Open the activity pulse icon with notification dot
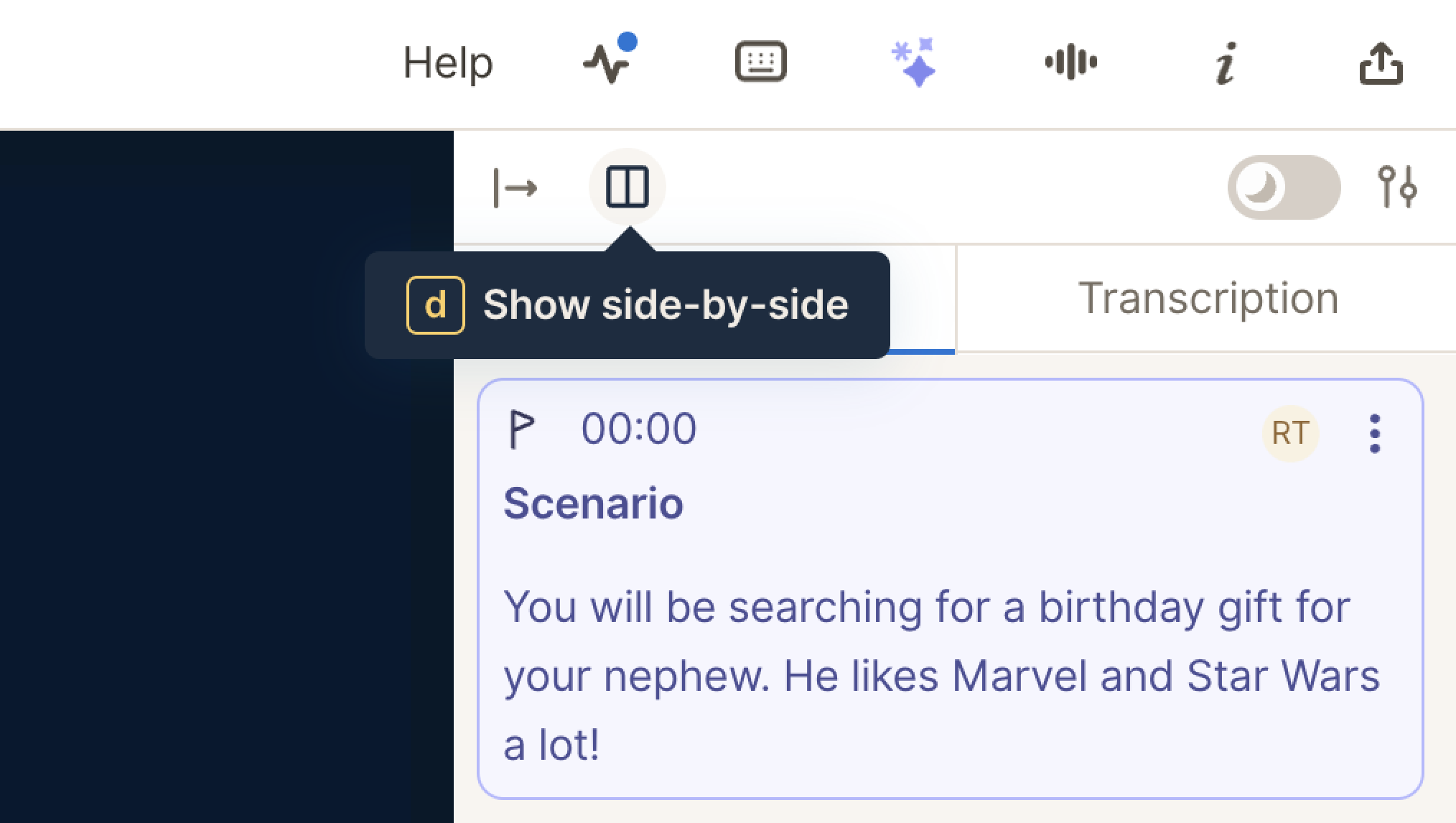 click(x=610, y=60)
